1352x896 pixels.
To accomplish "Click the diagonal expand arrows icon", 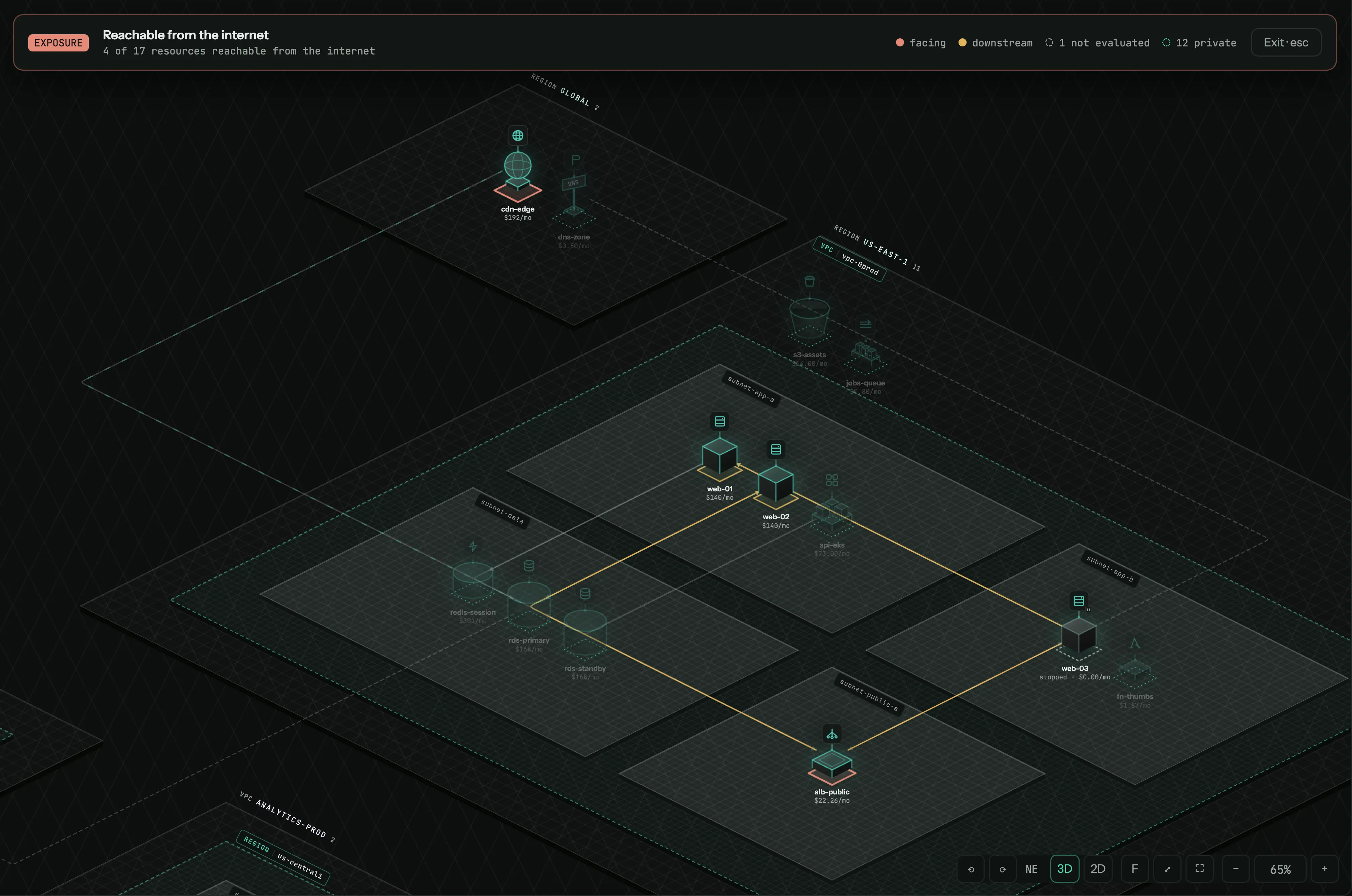I will pyautogui.click(x=1167, y=868).
